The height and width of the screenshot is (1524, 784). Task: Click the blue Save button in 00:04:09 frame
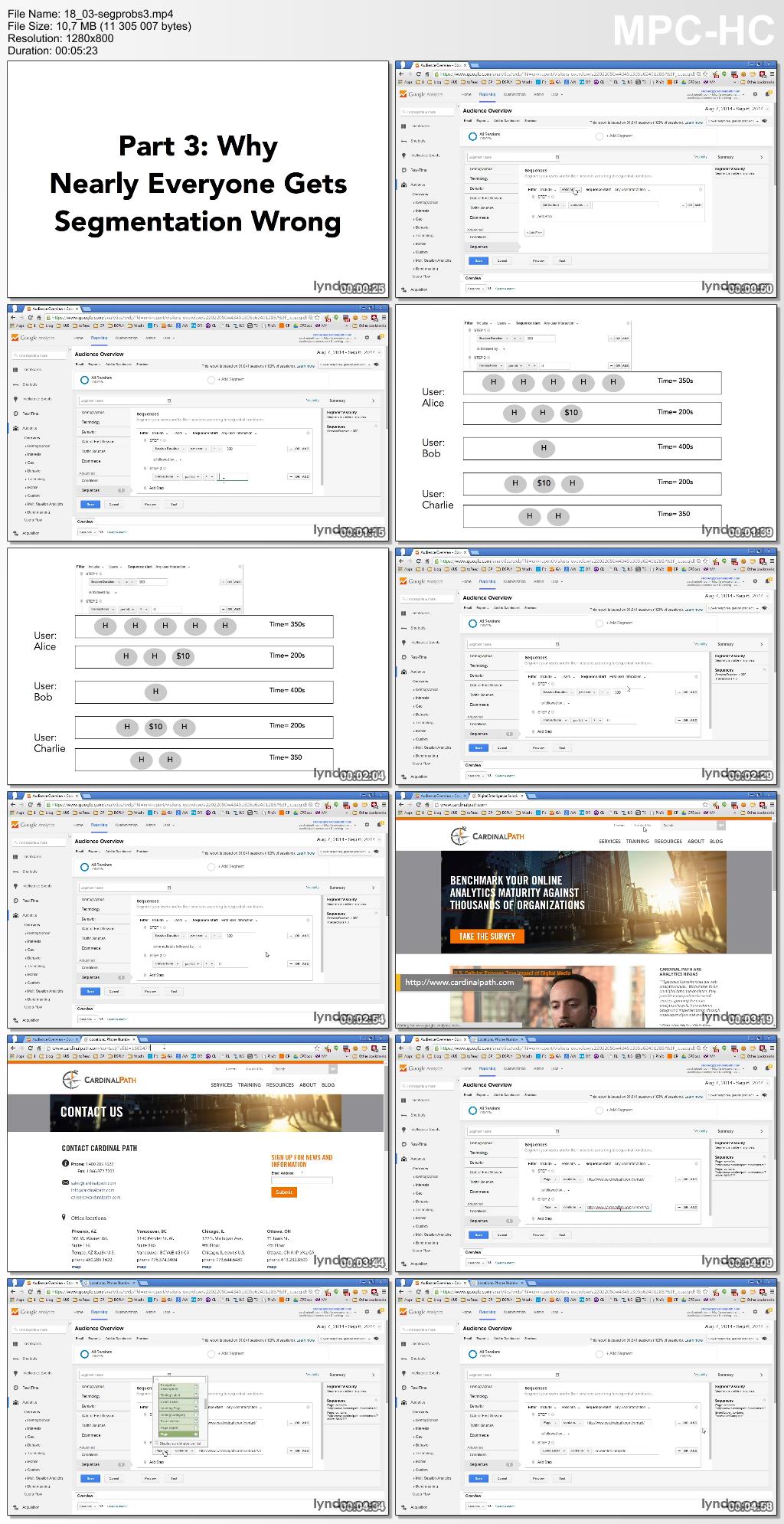click(479, 1235)
